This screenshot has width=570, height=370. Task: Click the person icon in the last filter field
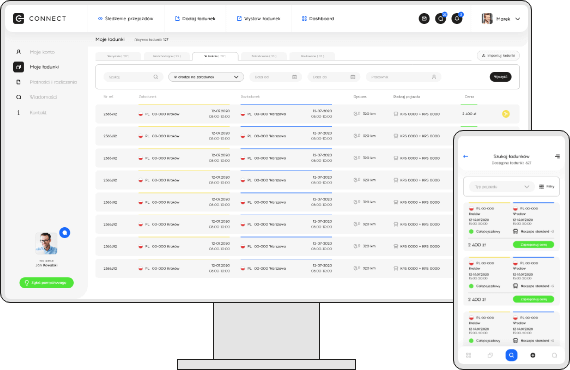(x=434, y=77)
